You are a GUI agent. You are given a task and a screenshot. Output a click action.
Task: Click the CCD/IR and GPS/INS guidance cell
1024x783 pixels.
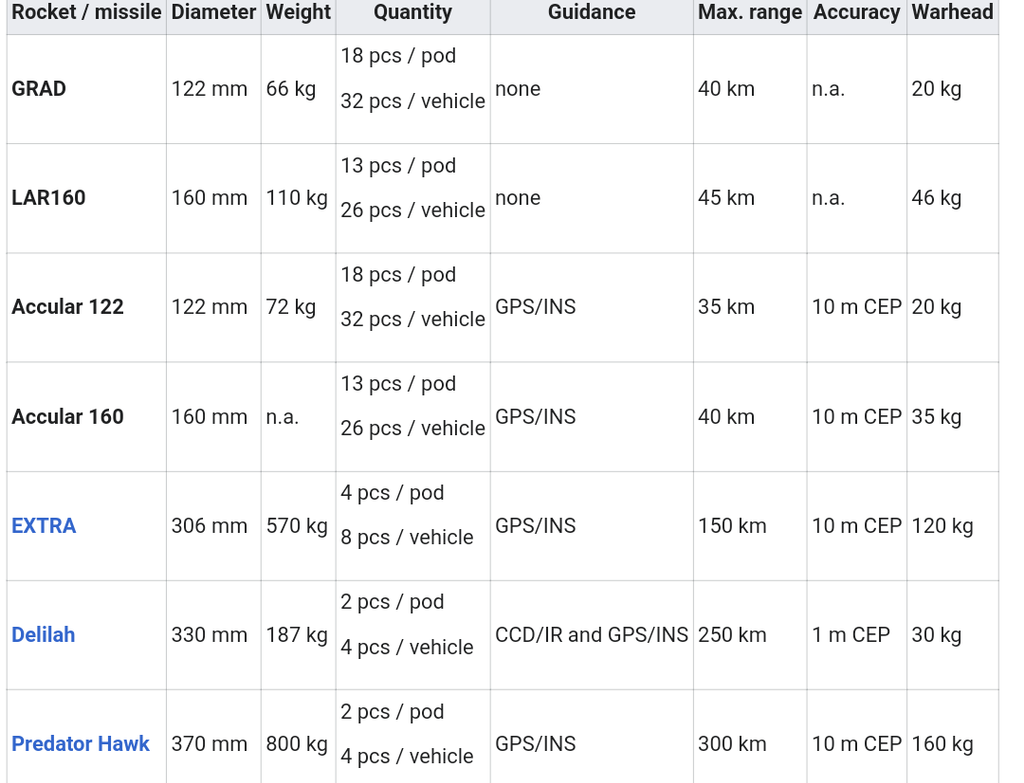[591, 635]
